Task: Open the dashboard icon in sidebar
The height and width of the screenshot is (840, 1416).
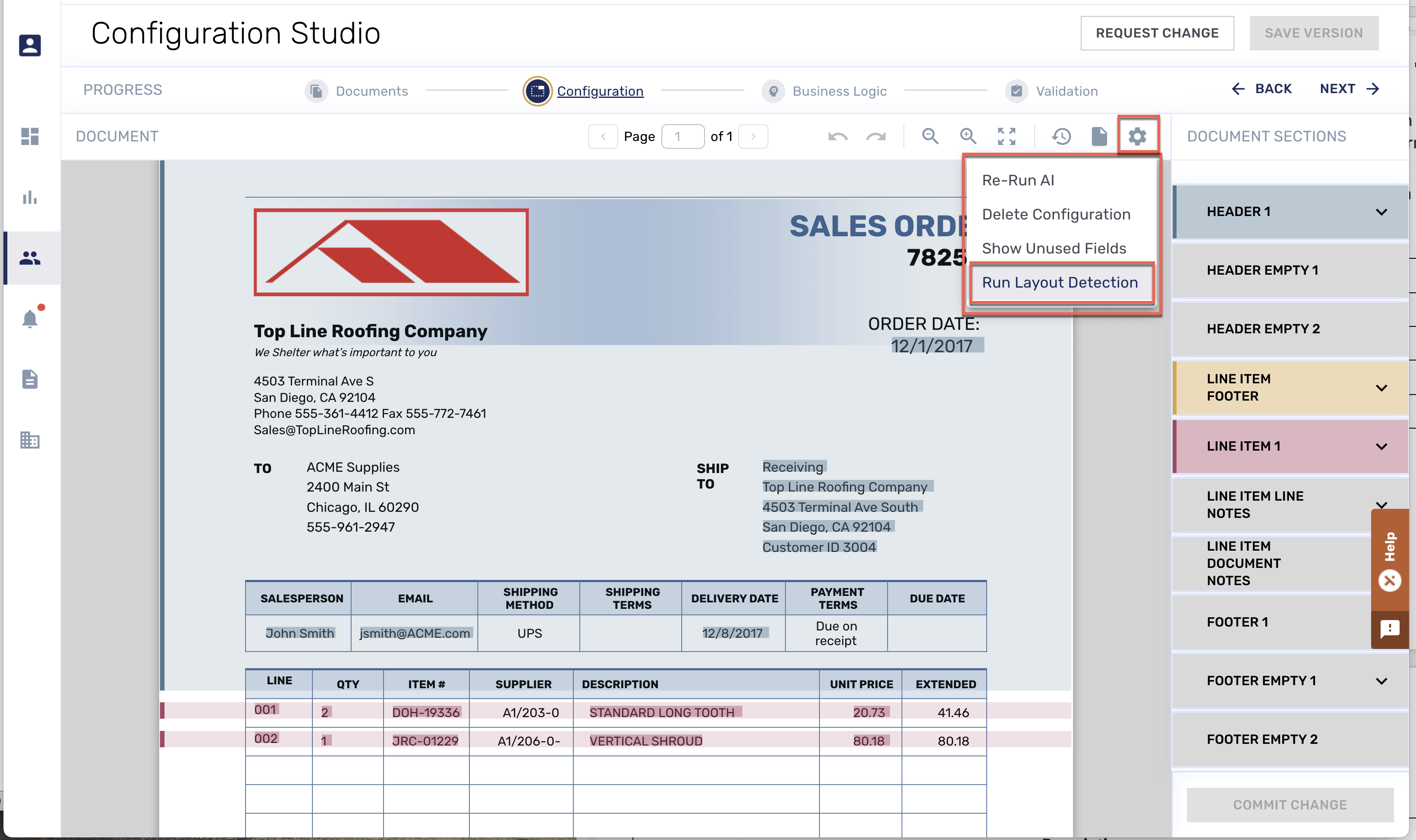Action: tap(30, 136)
